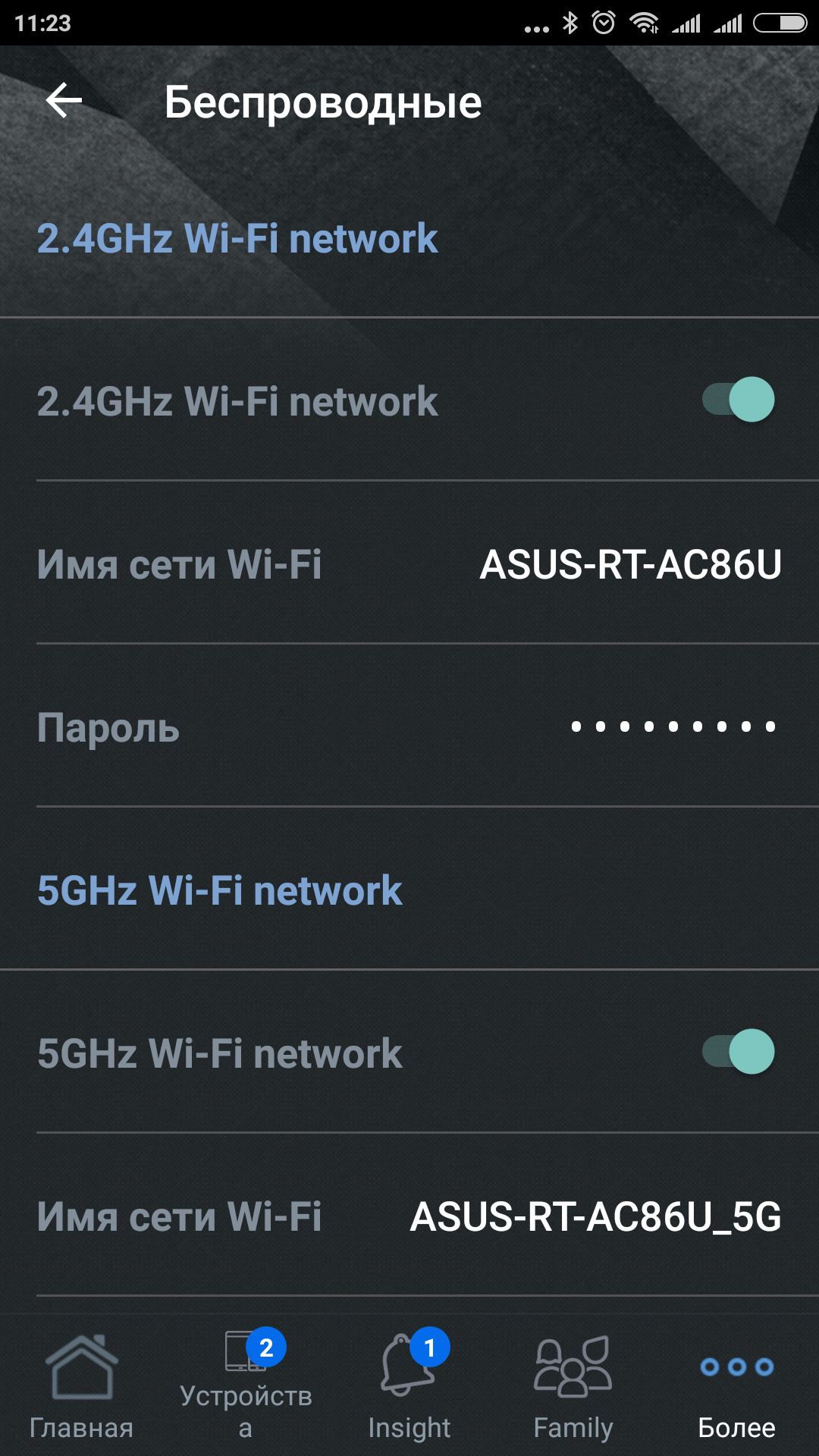
Task: Tap the alarm clock status icon
Action: coord(604,24)
